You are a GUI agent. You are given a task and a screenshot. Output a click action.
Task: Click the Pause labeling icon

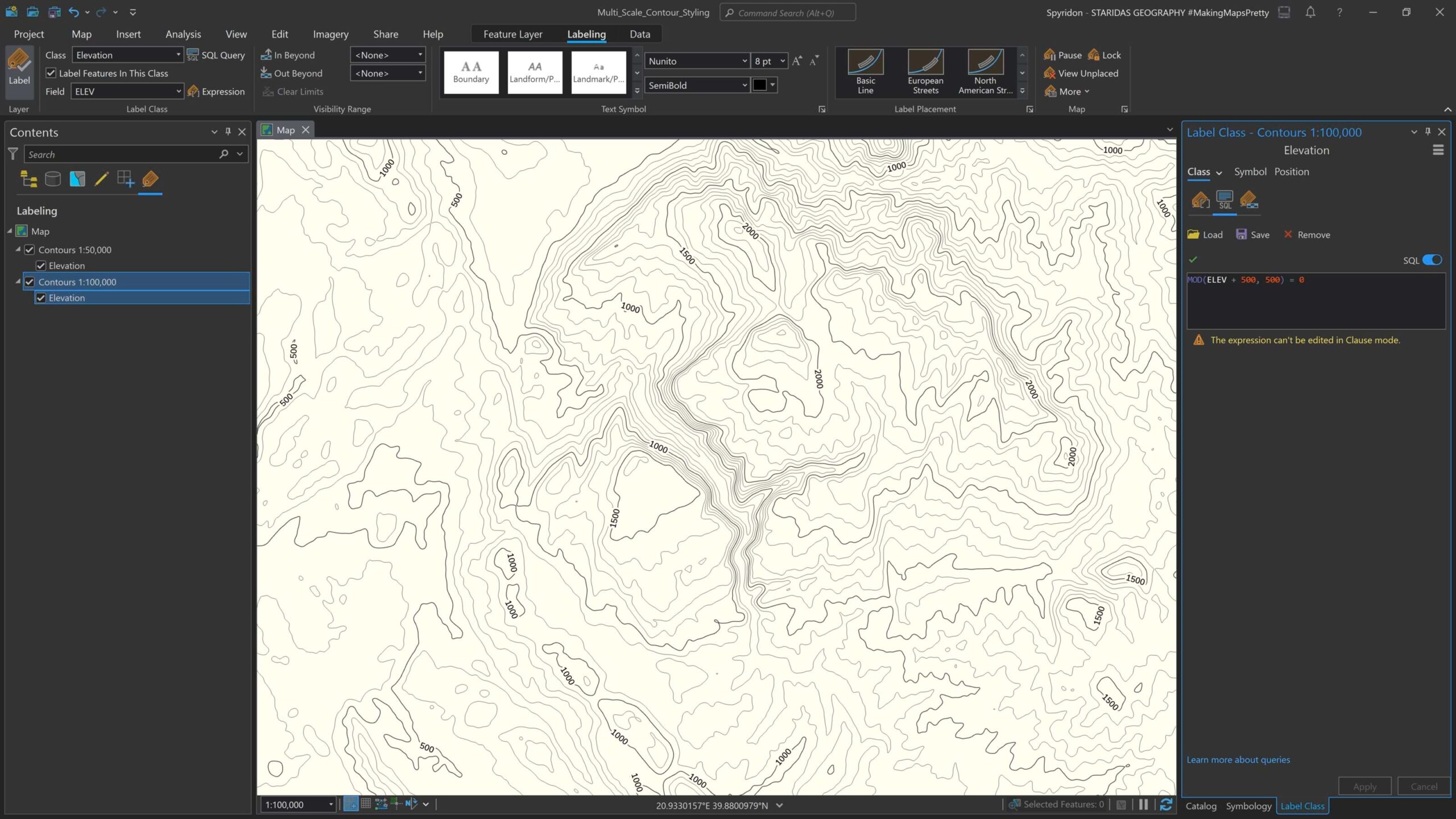click(1050, 55)
